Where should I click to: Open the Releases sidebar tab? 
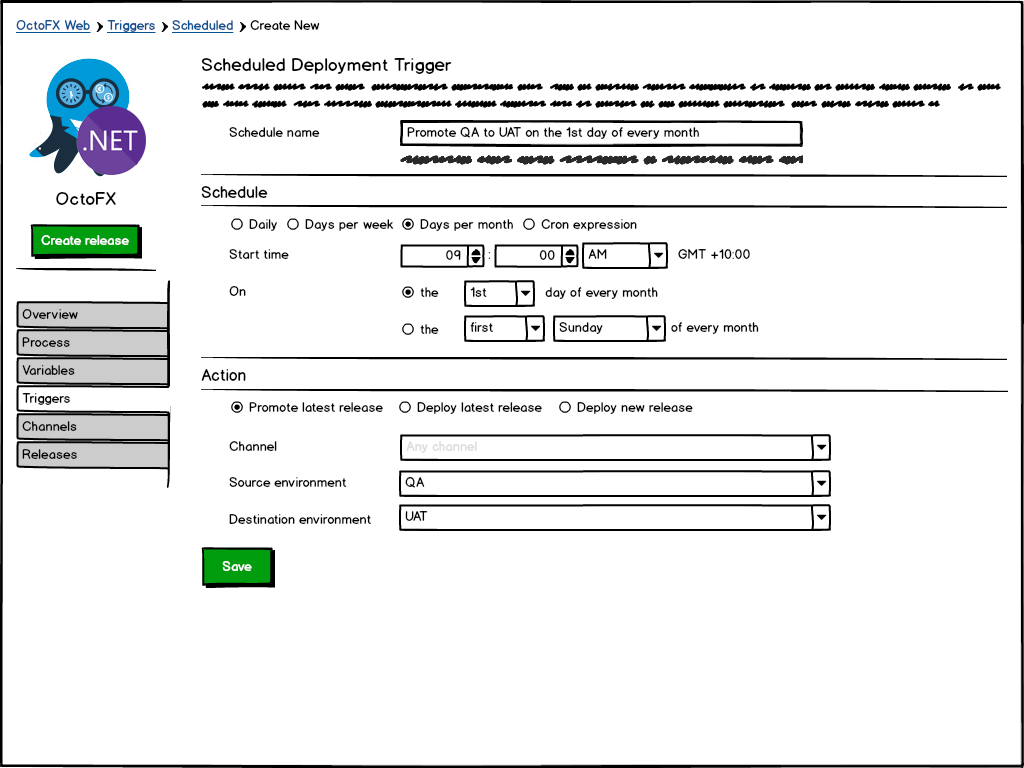tap(92, 455)
